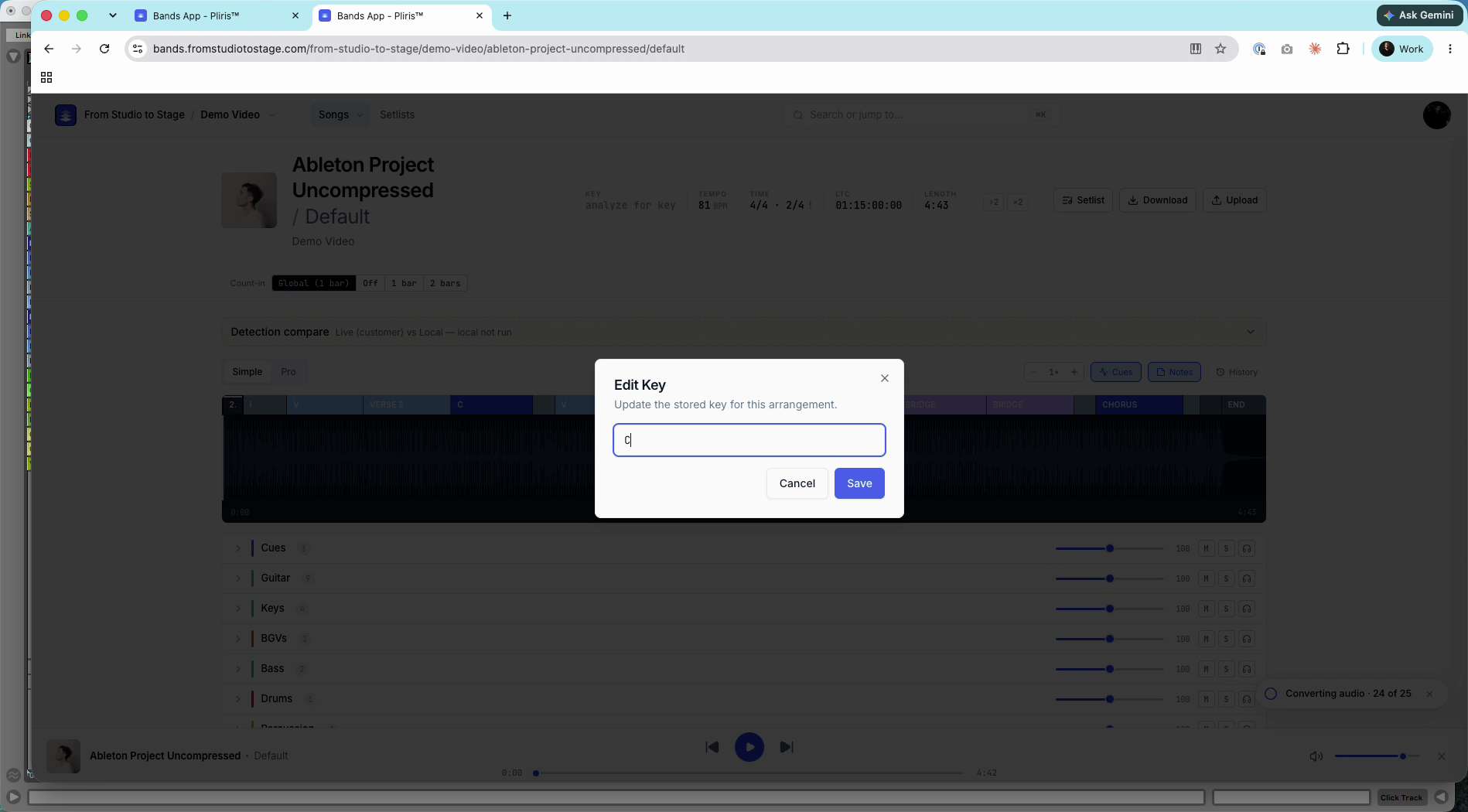Toggle headphones on the Bass track
The image size is (1468, 812).
click(x=1247, y=669)
